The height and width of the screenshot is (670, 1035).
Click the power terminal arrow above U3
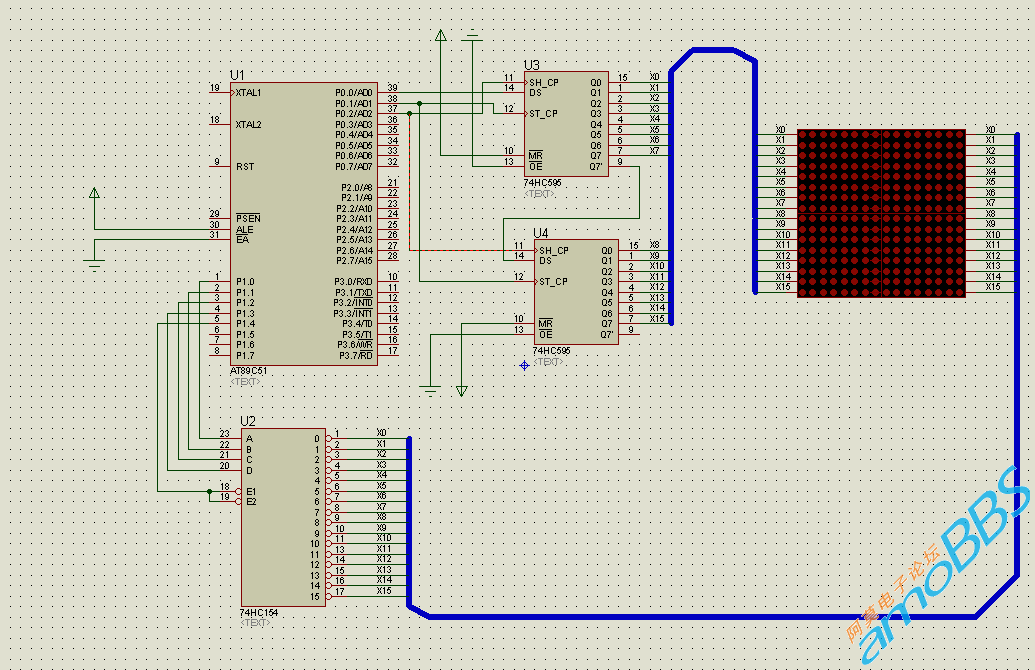pyautogui.click(x=441, y=36)
